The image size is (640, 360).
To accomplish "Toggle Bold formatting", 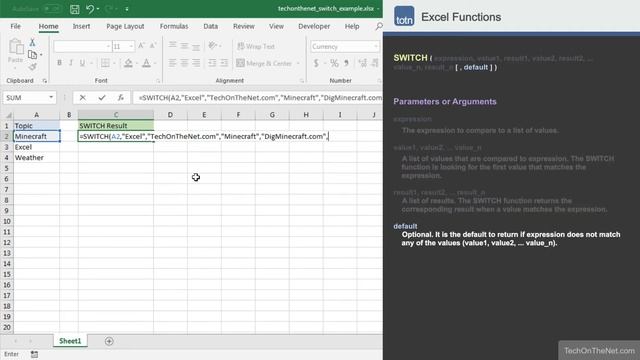I will (60, 63).
